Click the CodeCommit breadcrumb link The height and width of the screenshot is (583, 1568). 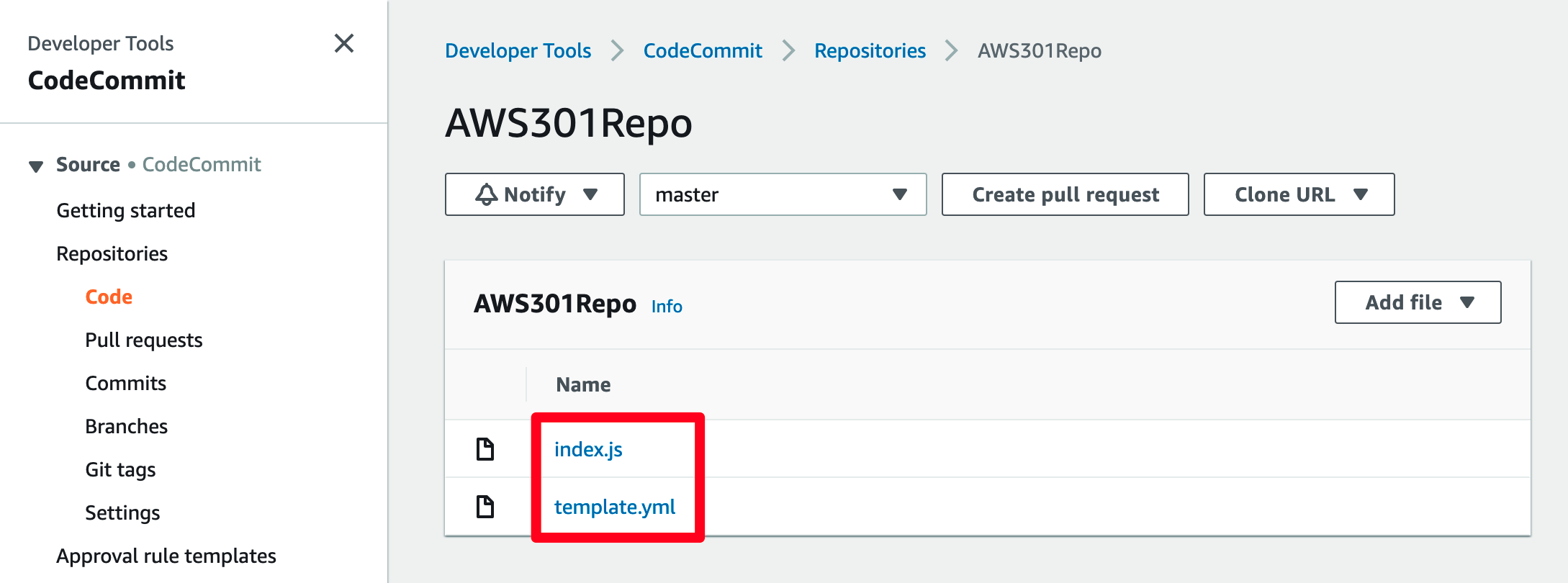point(703,50)
